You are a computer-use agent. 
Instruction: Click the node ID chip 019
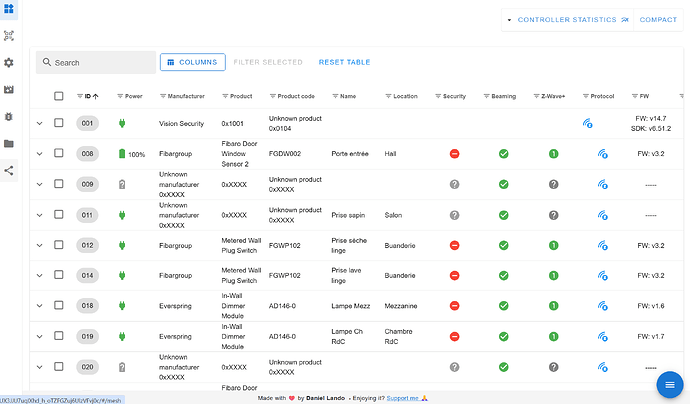click(x=87, y=337)
